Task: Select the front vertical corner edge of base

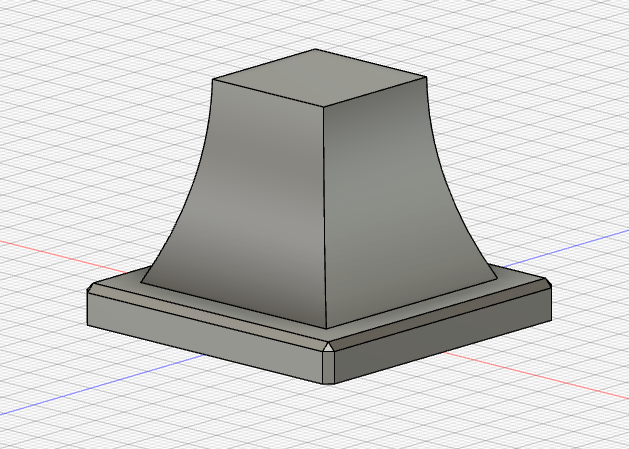Action: click(329, 370)
